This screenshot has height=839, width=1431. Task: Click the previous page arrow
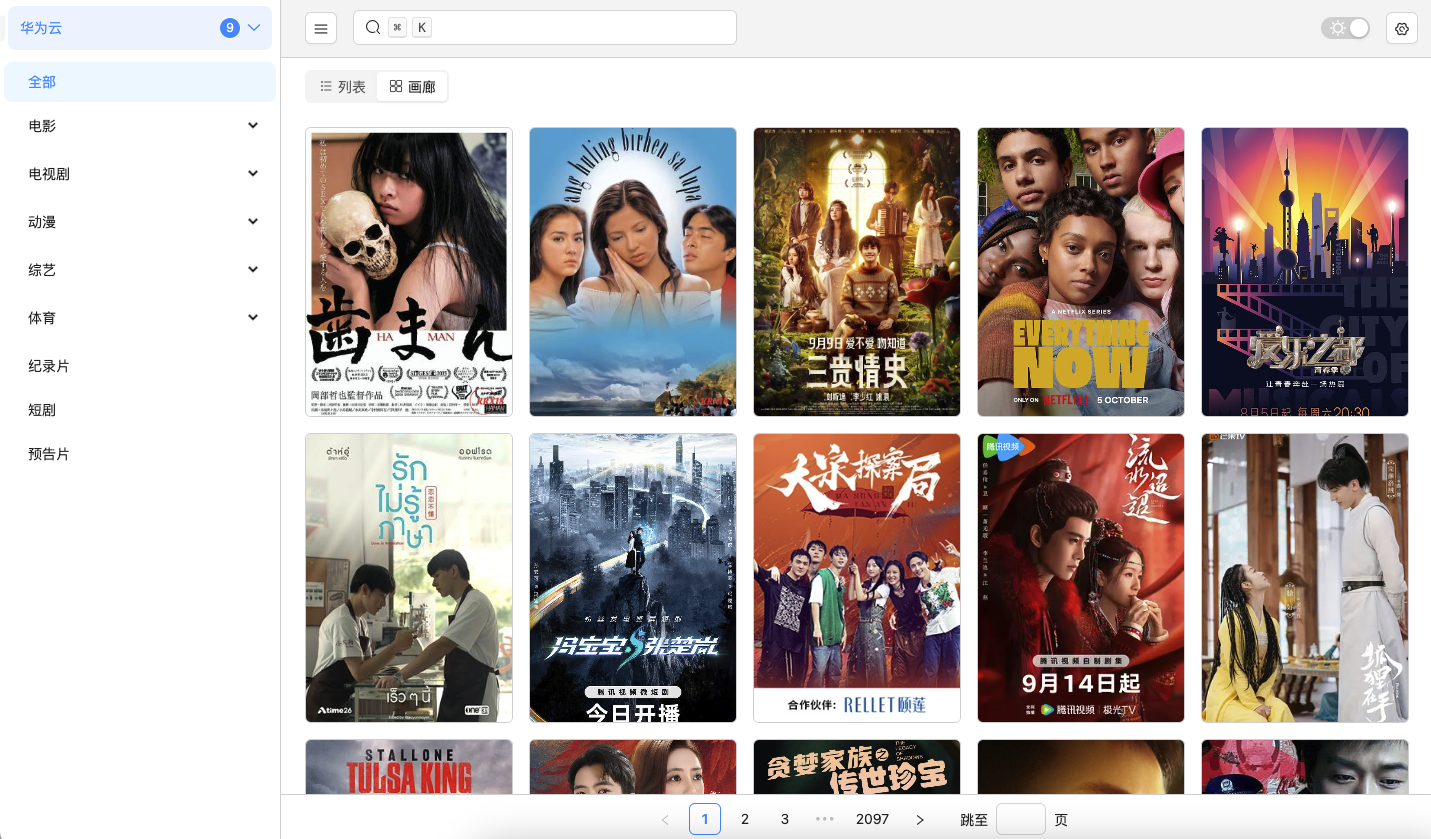click(x=665, y=819)
